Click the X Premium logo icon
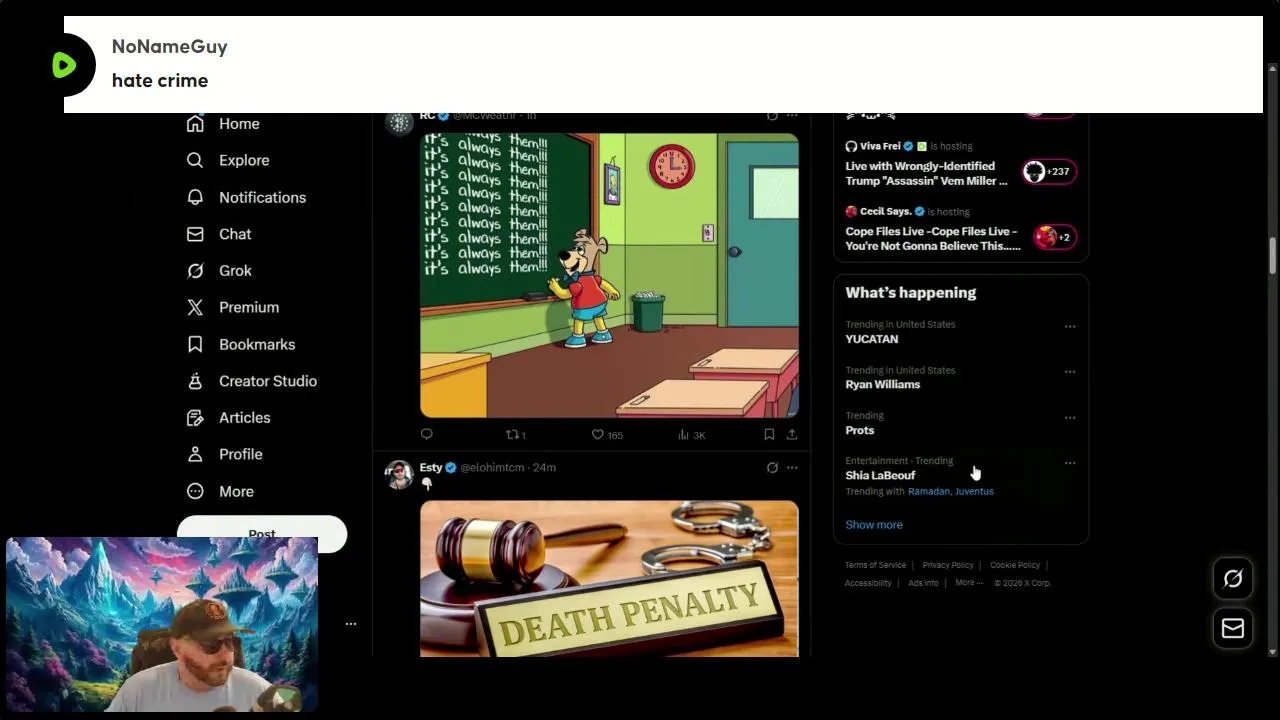Viewport: 1280px width, 720px height. pyautogui.click(x=195, y=307)
